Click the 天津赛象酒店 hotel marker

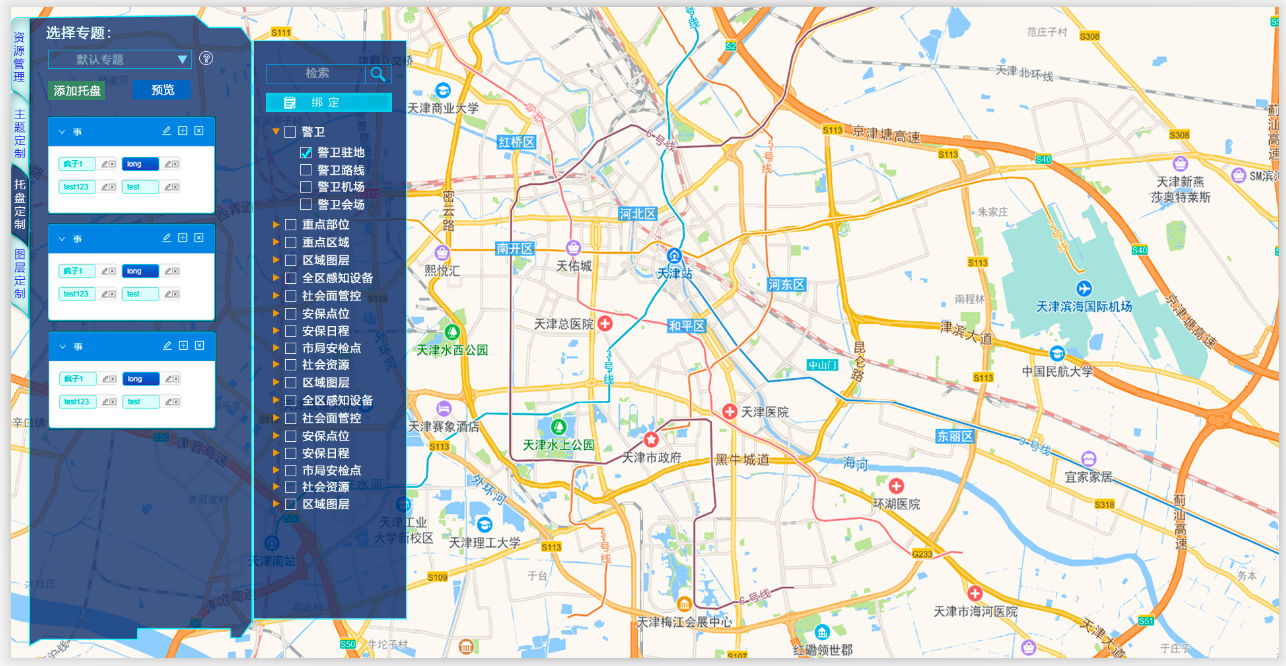pyautogui.click(x=443, y=408)
